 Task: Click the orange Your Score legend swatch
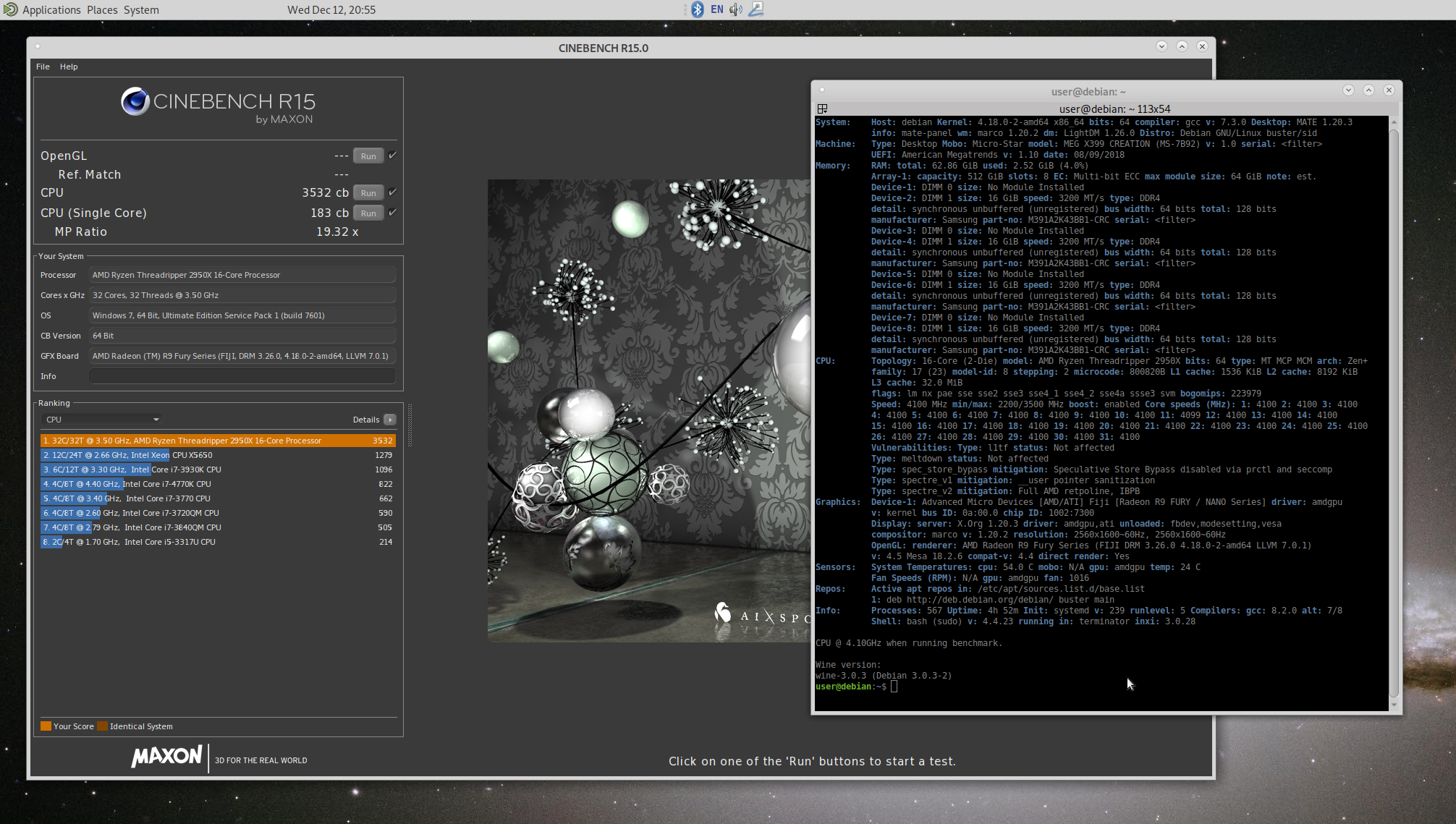pyautogui.click(x=46, y=726)
